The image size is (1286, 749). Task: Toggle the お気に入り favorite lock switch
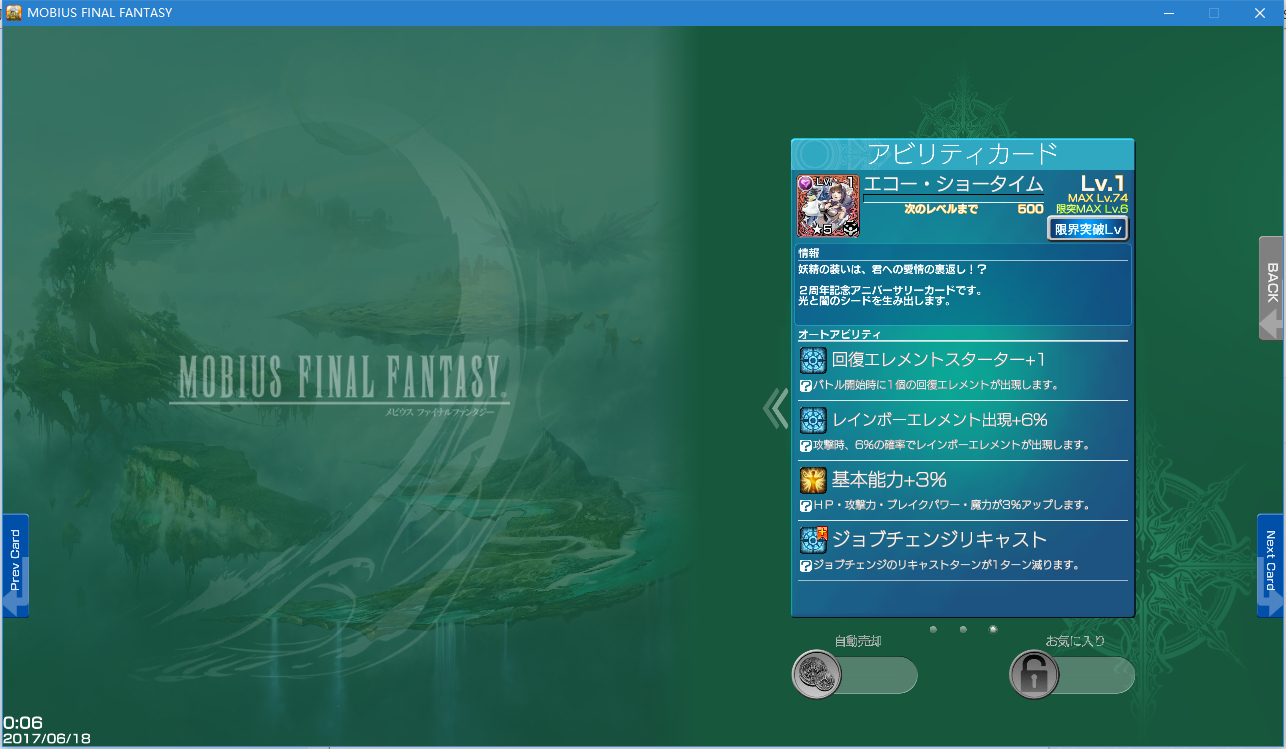tap(1072, 675)
